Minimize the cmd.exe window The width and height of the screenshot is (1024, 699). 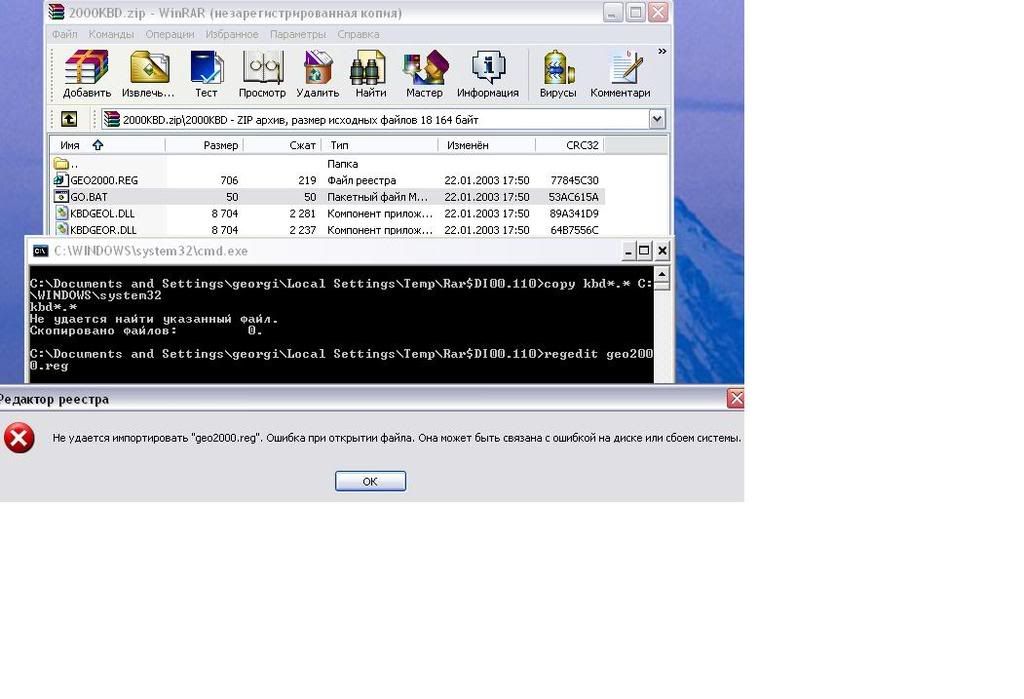(628, 250)
